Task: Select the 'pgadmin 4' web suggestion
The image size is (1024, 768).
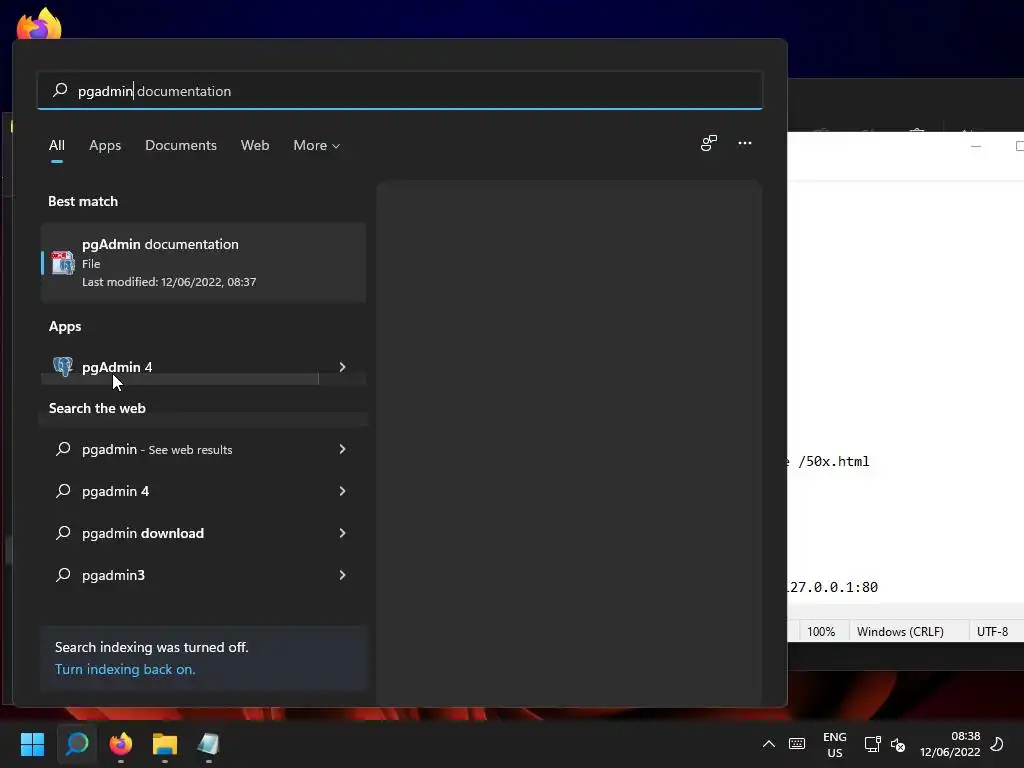Action: (180, 491)
